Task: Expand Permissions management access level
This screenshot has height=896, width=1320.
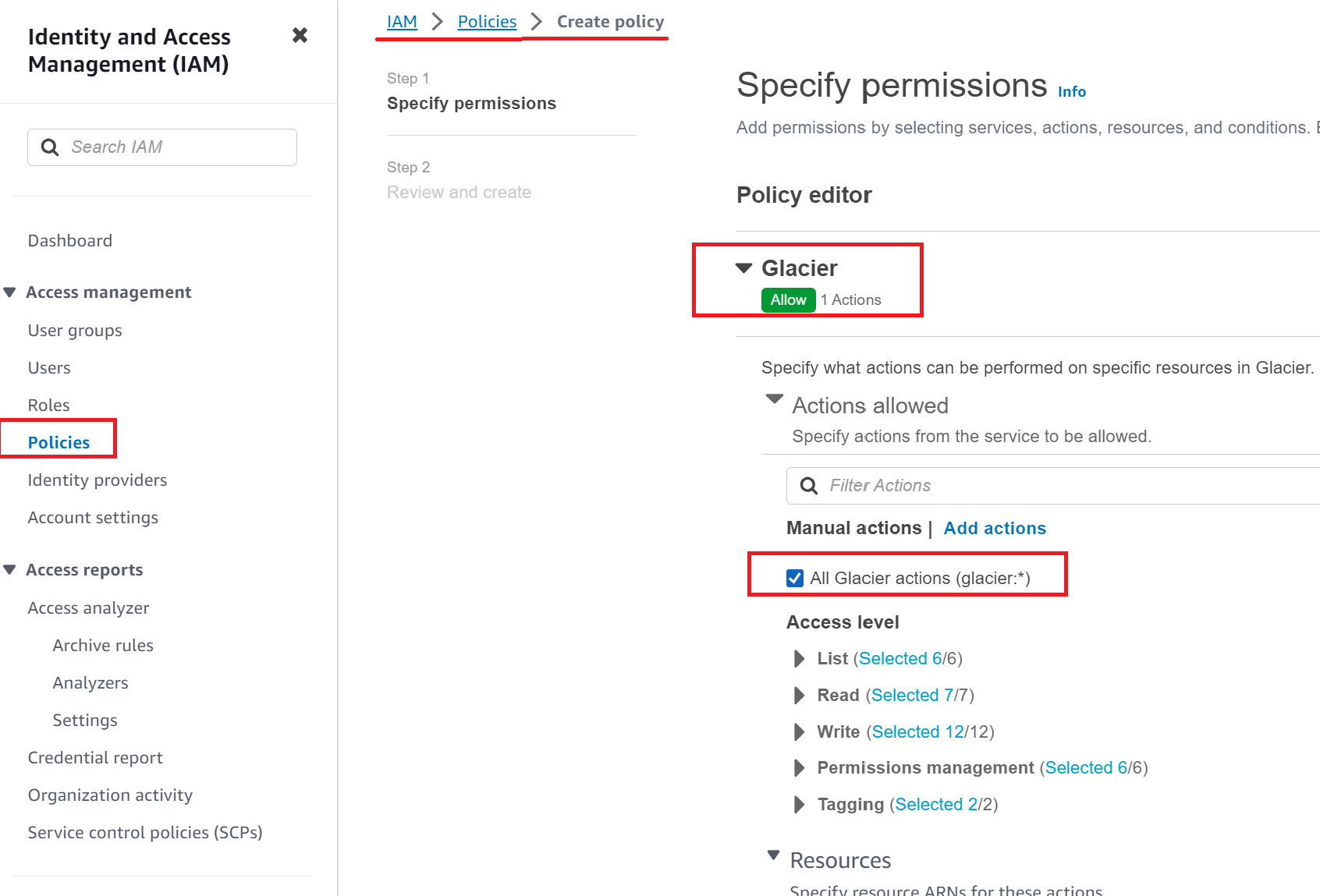Action: pos(799,768)
